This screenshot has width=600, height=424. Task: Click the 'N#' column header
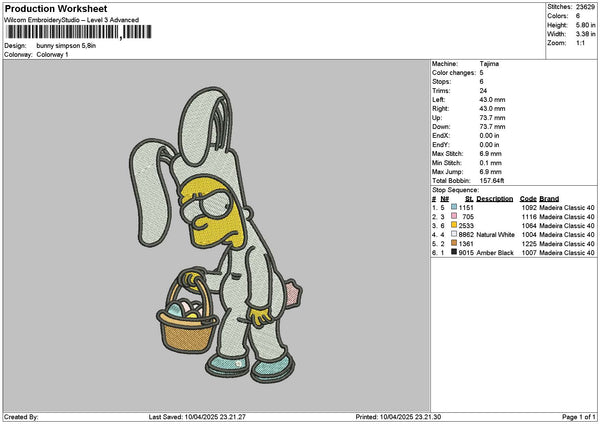click(445, 199)
